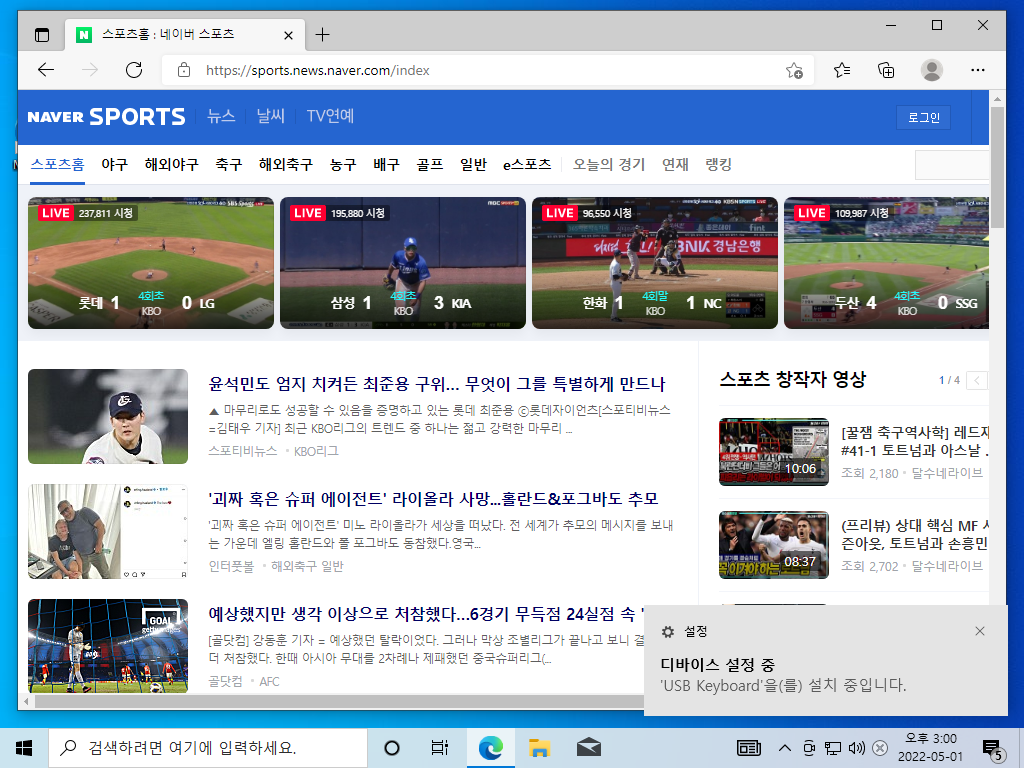Click the 로그인 button
Screen dimensions: 1024x768
click(923, 118)
